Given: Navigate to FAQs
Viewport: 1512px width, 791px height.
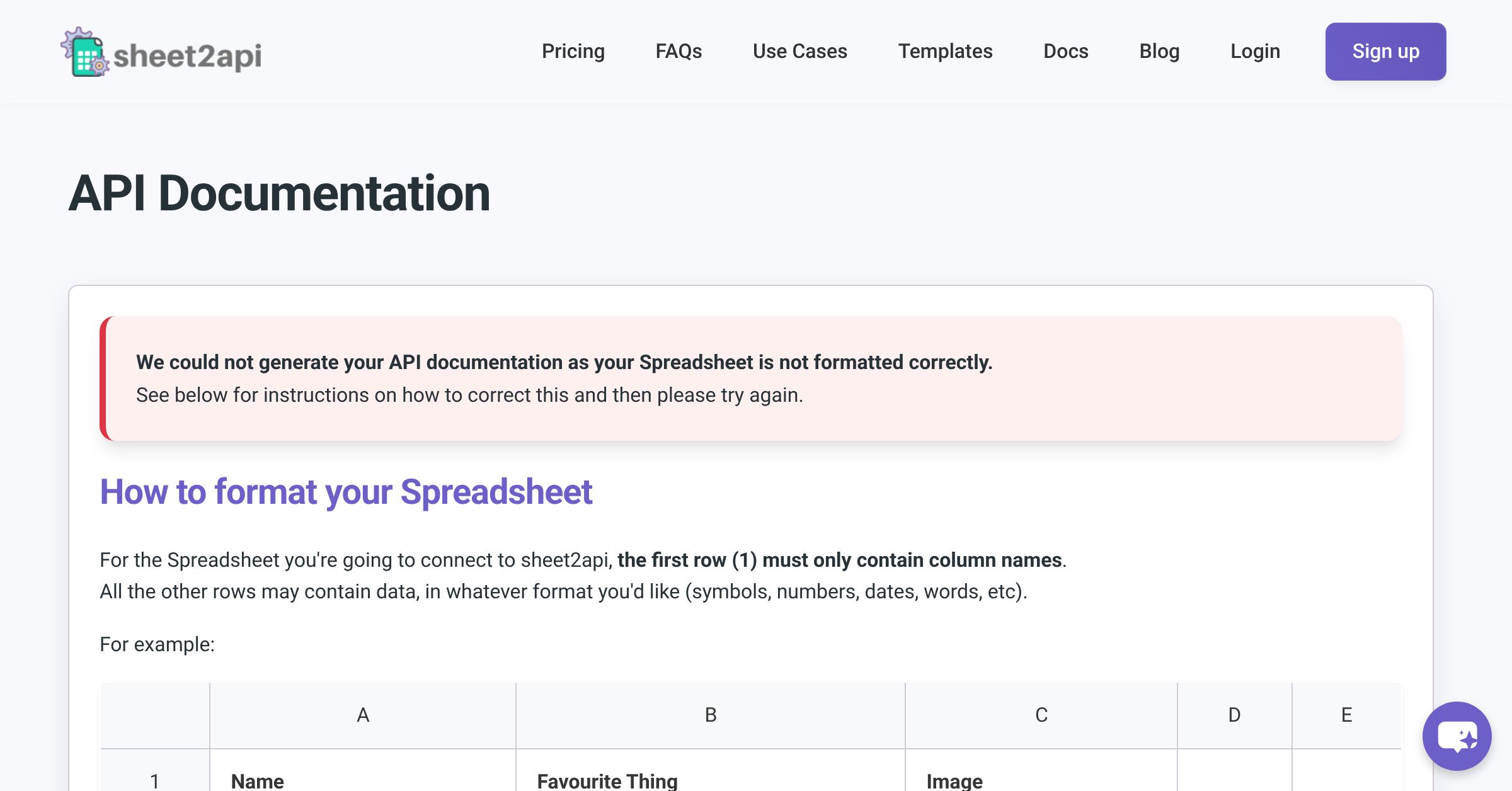Looking at the screenshot, I should coord(679,51).
